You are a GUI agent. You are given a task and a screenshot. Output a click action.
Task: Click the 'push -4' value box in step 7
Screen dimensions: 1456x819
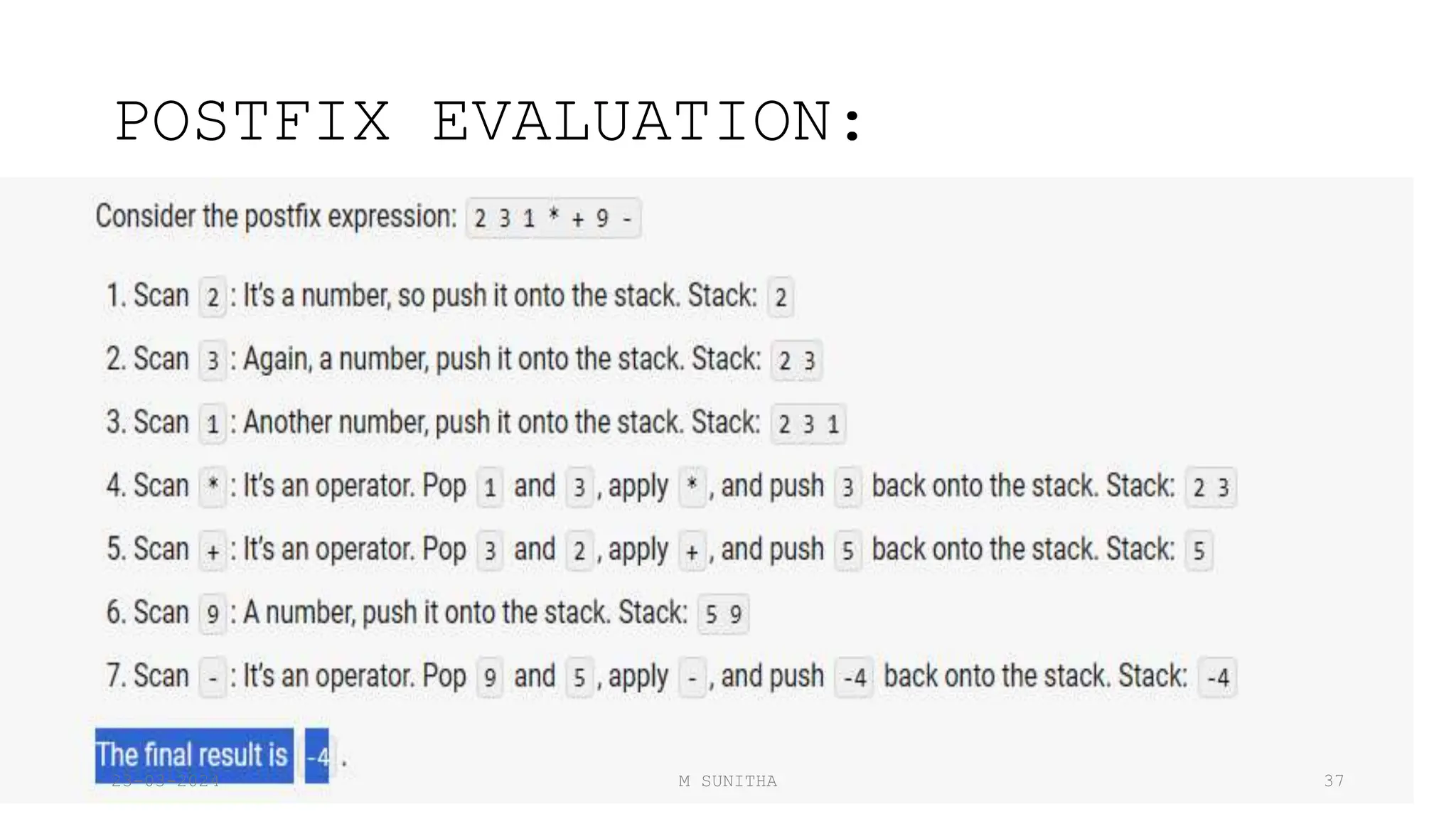click(x=854, y=678)
